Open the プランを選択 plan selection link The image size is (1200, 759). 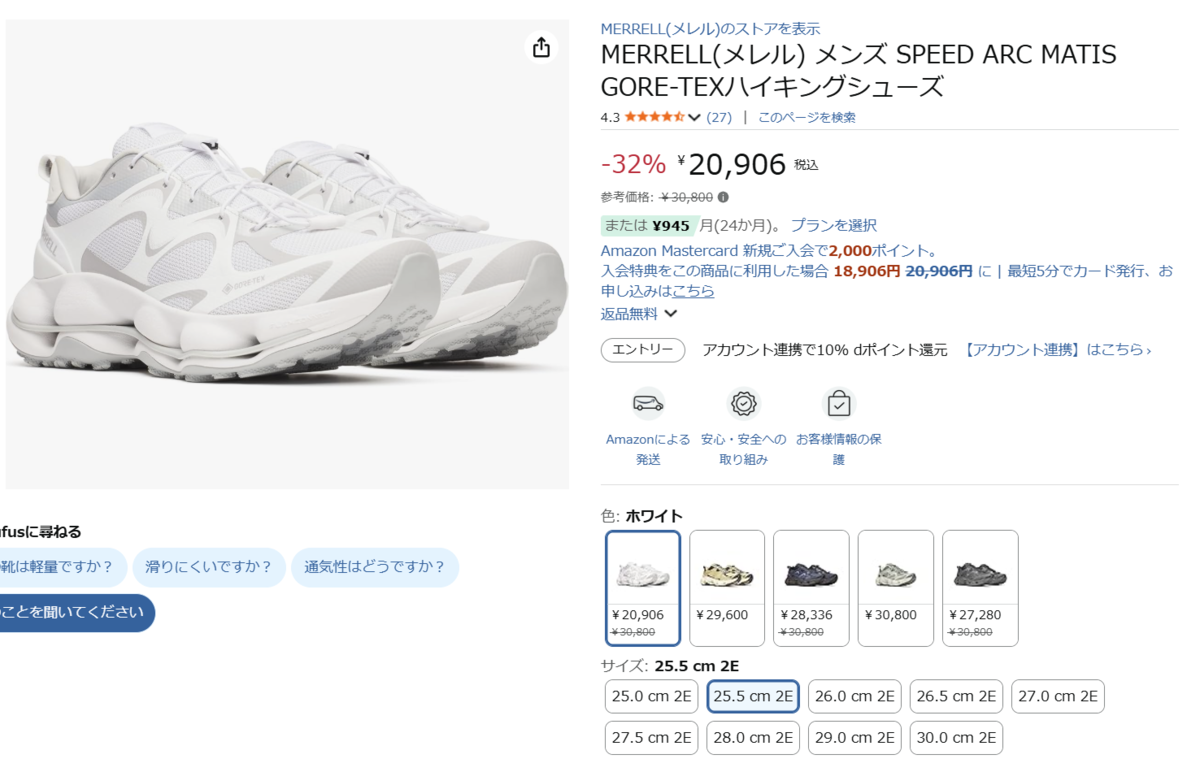pyautogui.click(x=833, y=225)
